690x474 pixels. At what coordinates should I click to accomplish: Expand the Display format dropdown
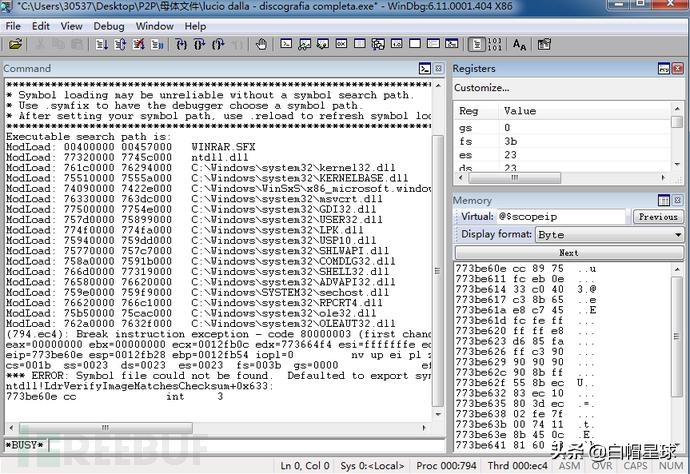coord(677,235)
